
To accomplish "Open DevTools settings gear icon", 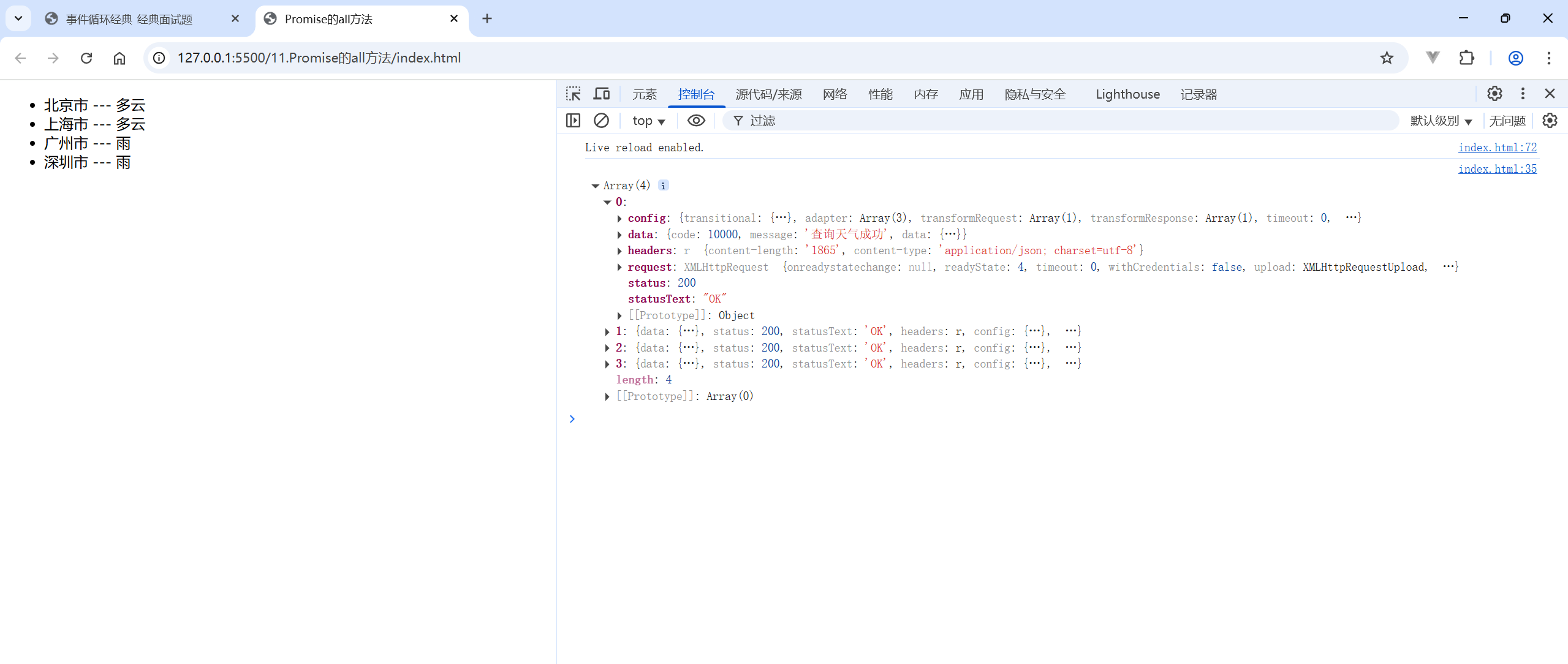I will click(x=1494, y=94).
